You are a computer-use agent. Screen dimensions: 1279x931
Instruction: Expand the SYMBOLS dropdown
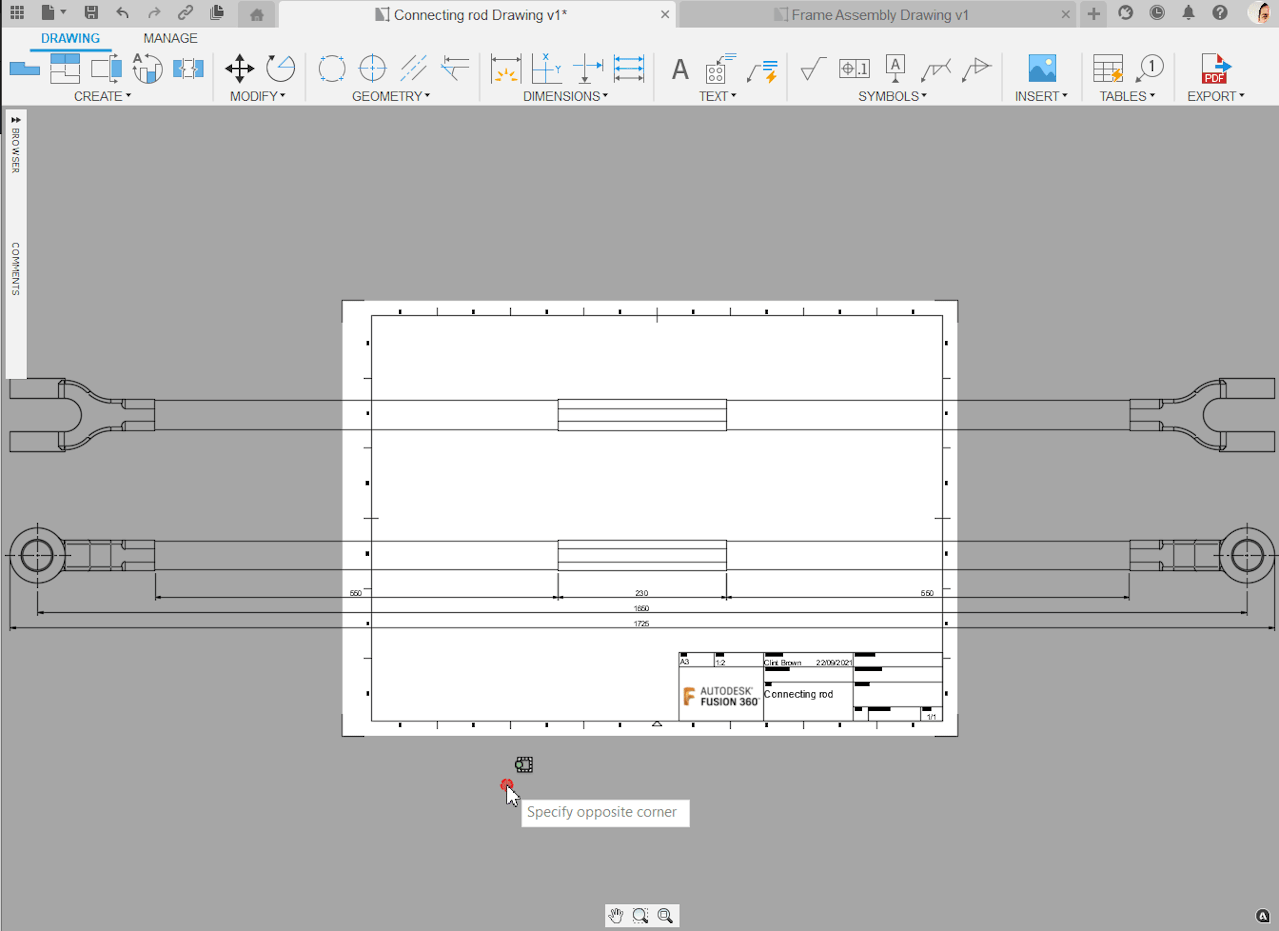tap(893, 96)
